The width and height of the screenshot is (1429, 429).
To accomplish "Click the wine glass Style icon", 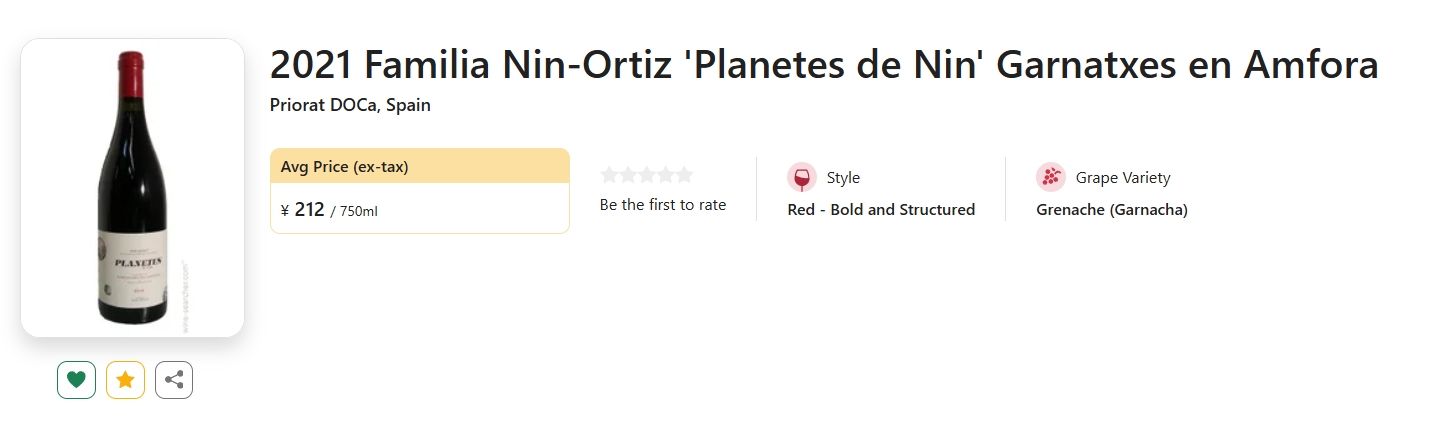I will click(x=802, y=177).
